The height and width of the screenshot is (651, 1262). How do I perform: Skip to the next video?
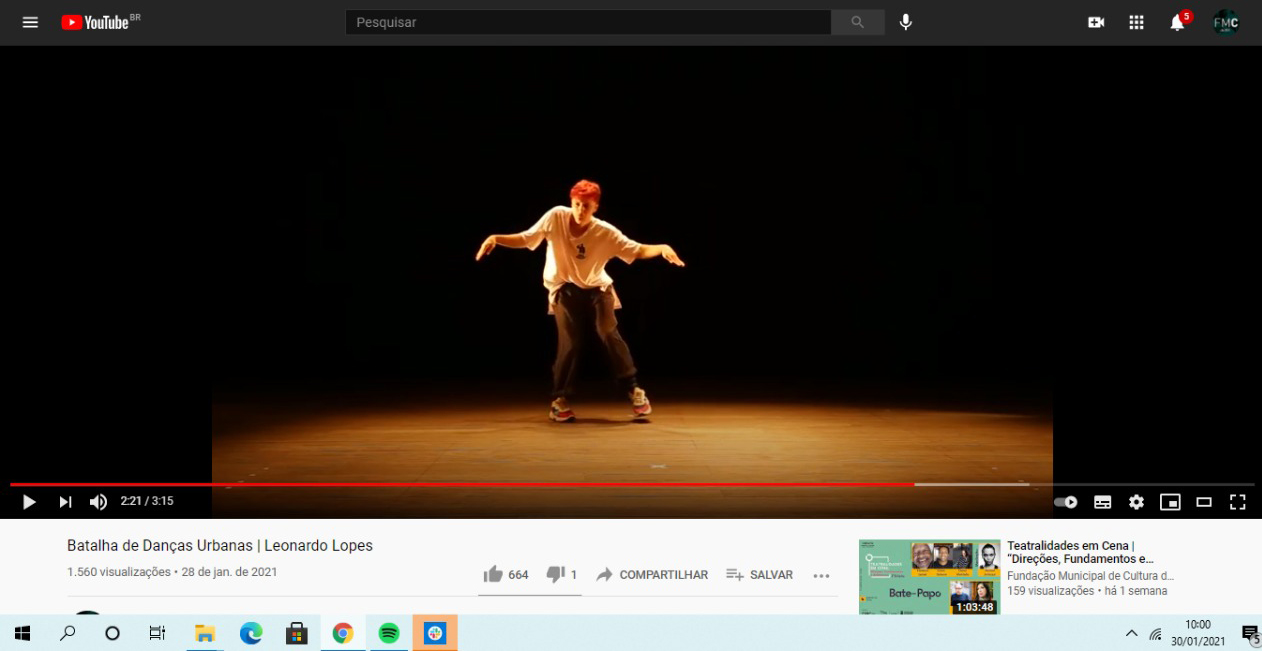(x=65, y=502)
